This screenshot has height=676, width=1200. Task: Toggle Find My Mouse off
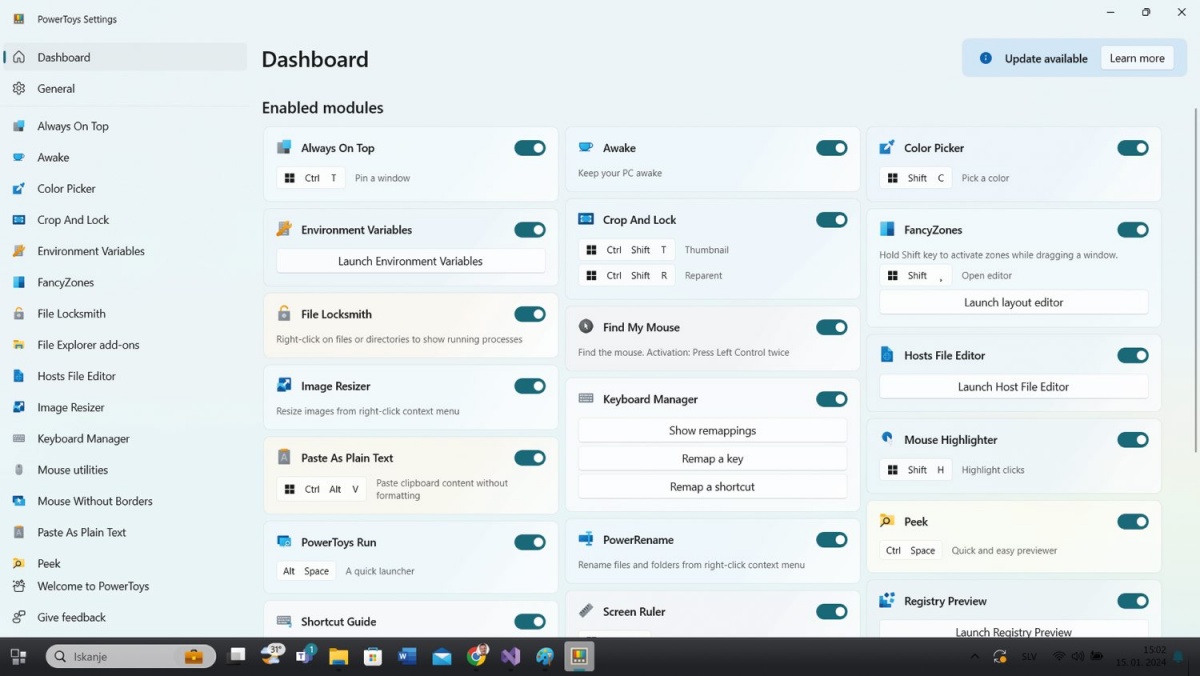coord(832,327)
